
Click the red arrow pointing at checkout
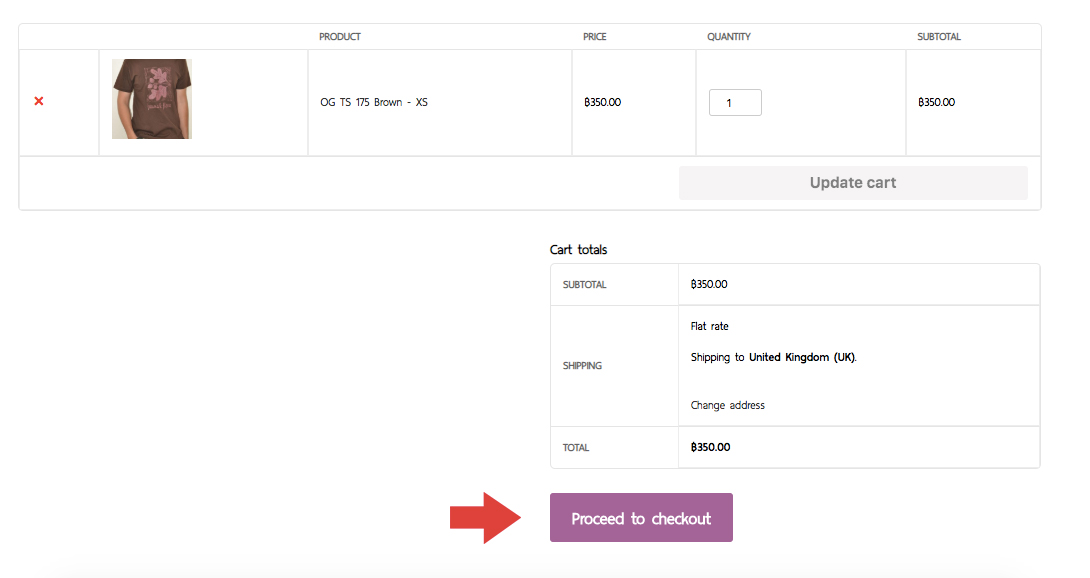[x=485, y=518]
